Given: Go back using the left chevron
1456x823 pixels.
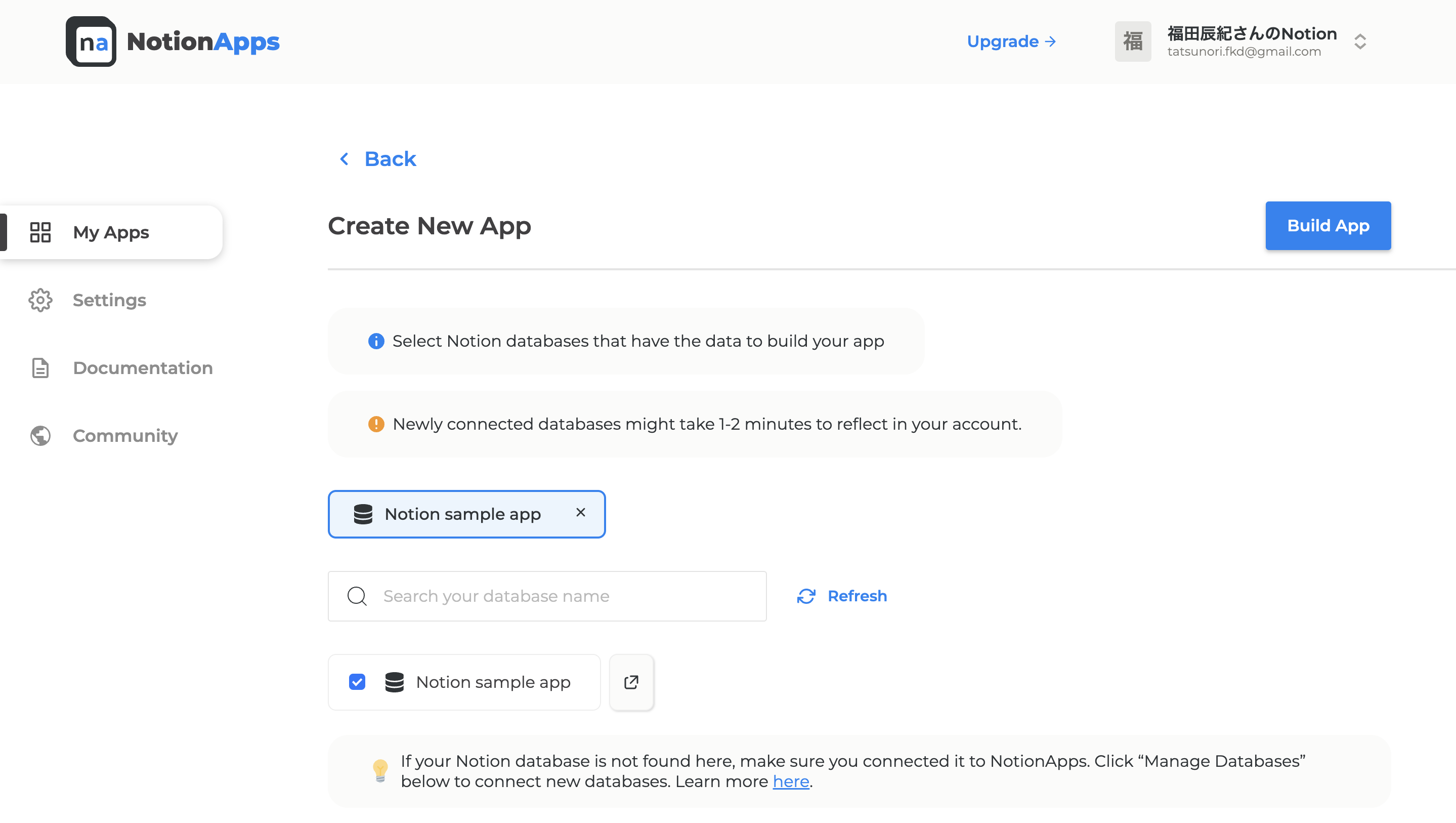Looking at the screenshot, I should [x=344, y=159].
